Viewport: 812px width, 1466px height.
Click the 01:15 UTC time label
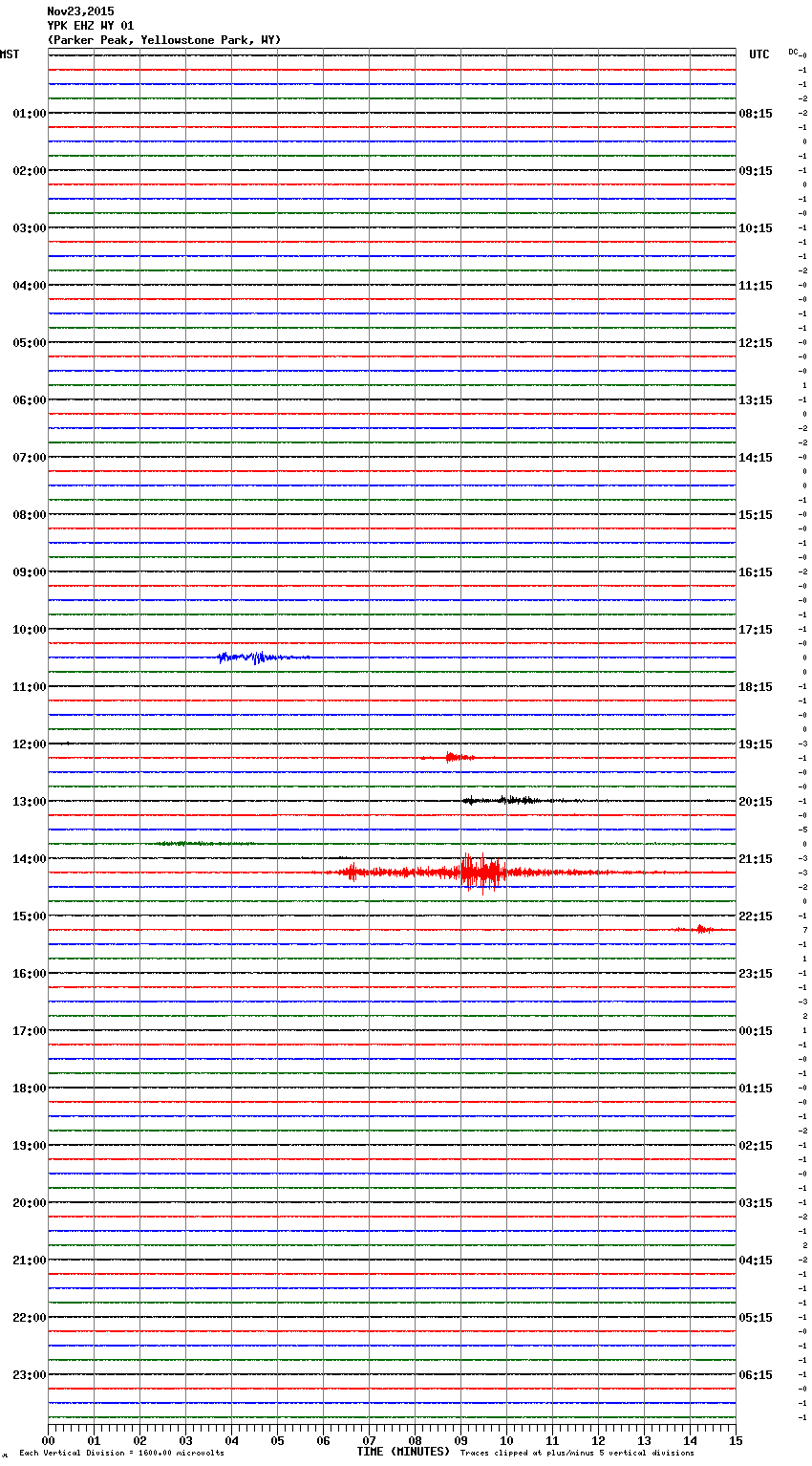[x=756, y=1089]
